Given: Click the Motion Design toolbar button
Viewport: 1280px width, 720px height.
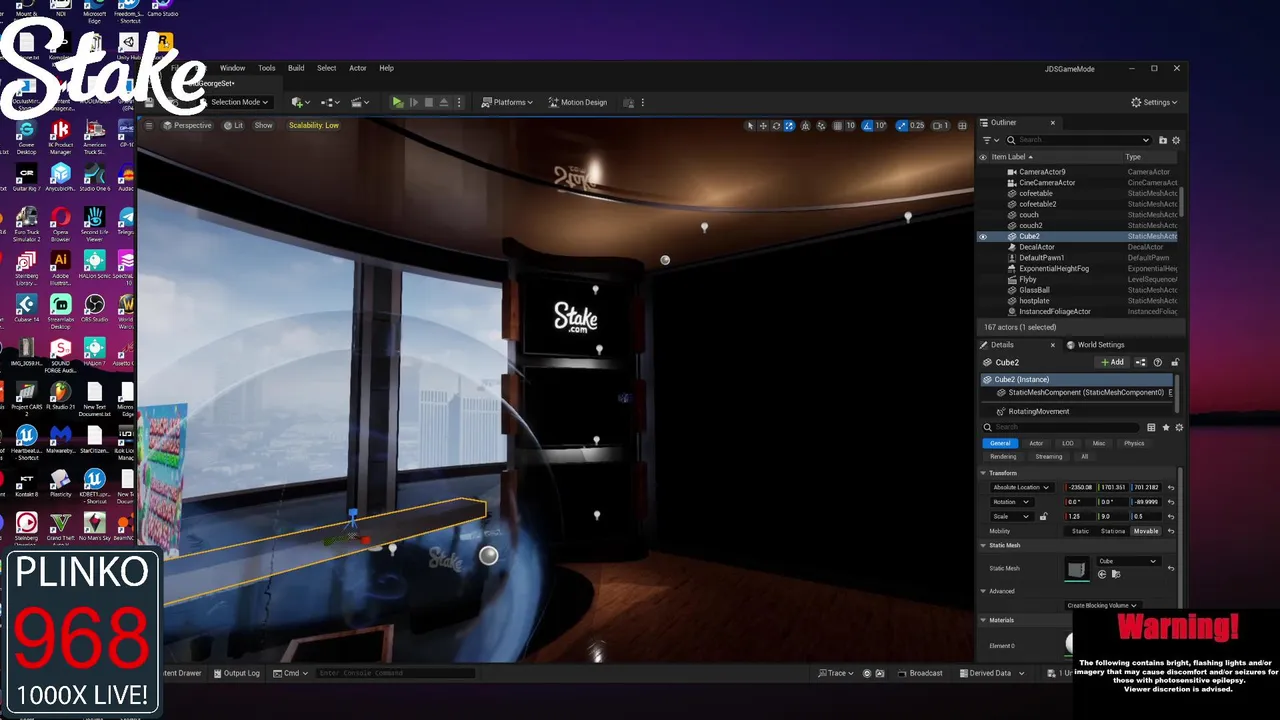Looking at the screenshot, I should point(577,102).
